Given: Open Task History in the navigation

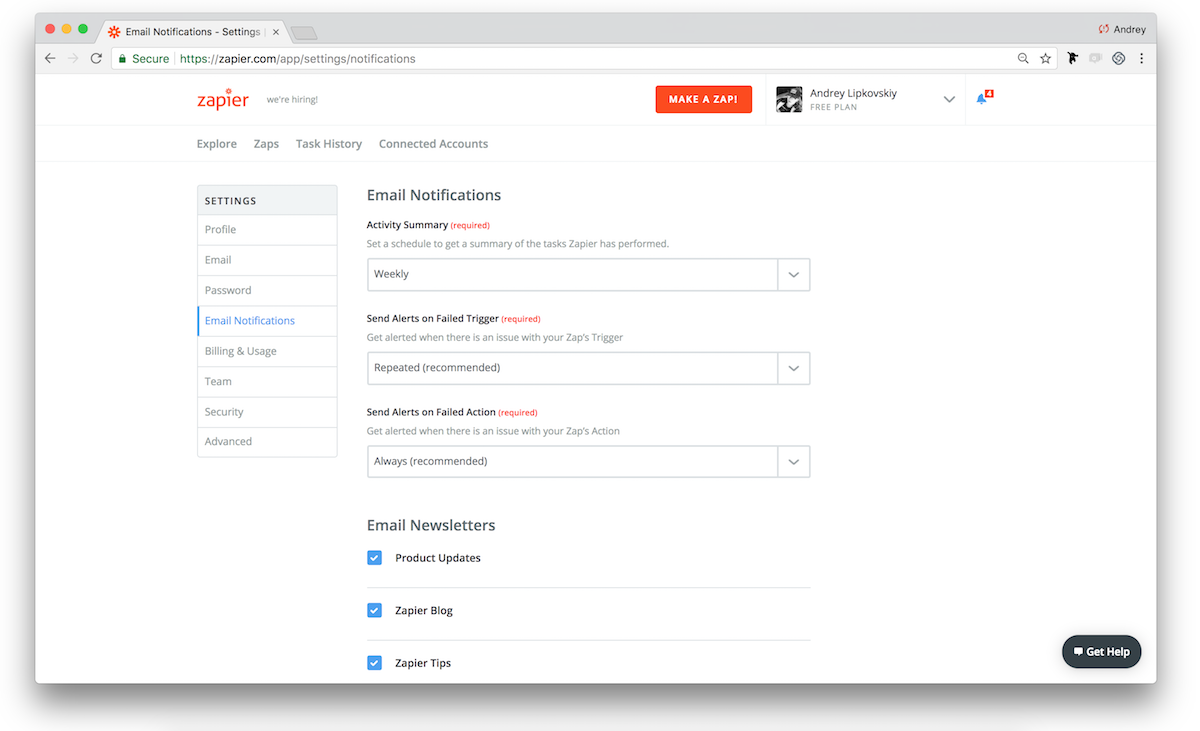Looking at the screenshot, I should (x=329, y=144).
